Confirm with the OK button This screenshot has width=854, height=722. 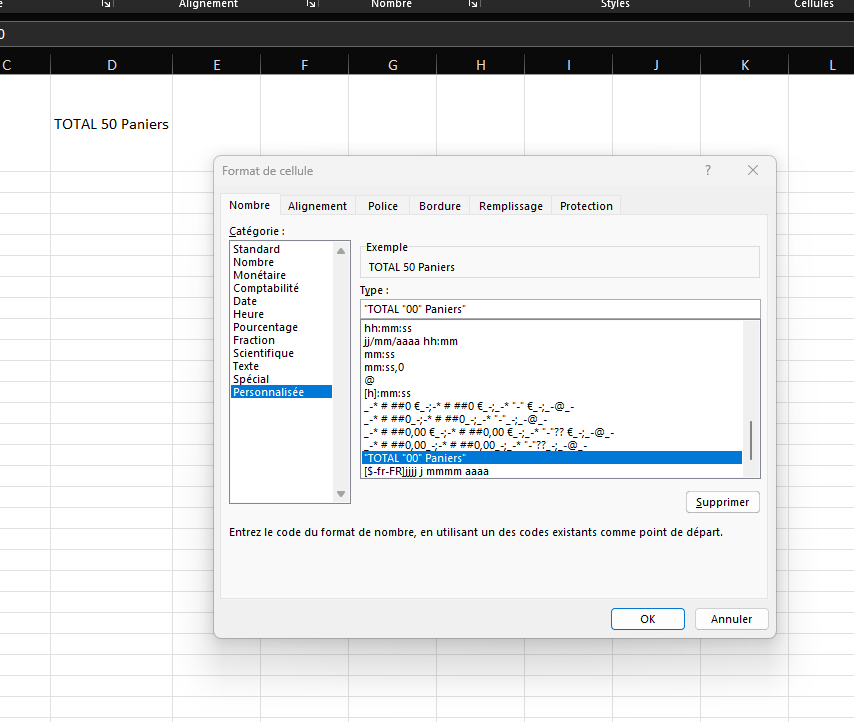647,619
